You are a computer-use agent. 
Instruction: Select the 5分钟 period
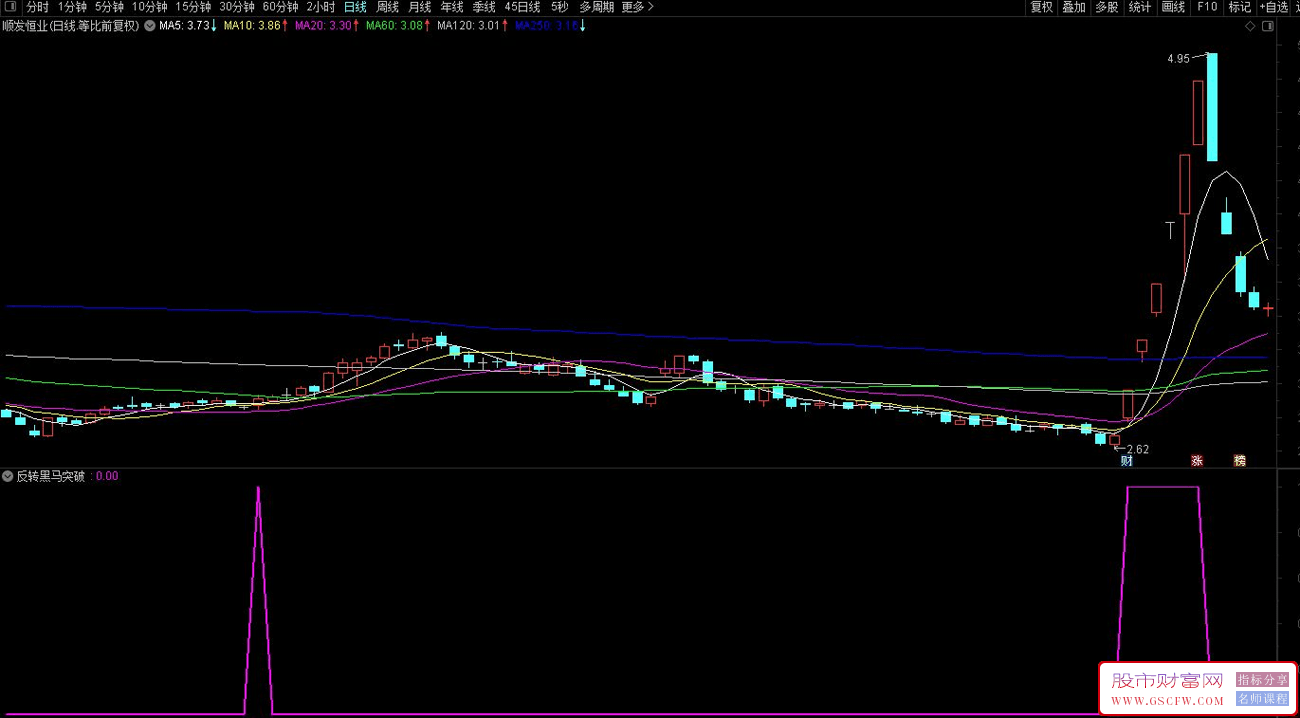coord(109,7)
